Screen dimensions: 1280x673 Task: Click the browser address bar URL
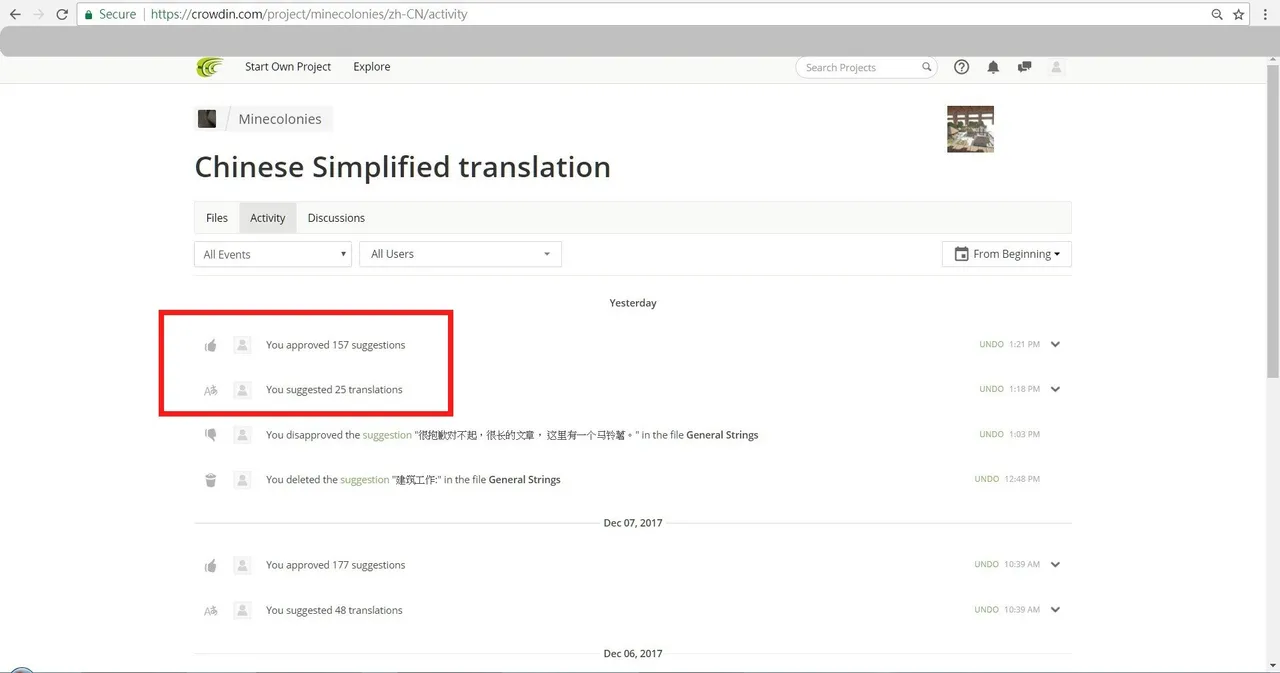308,14
